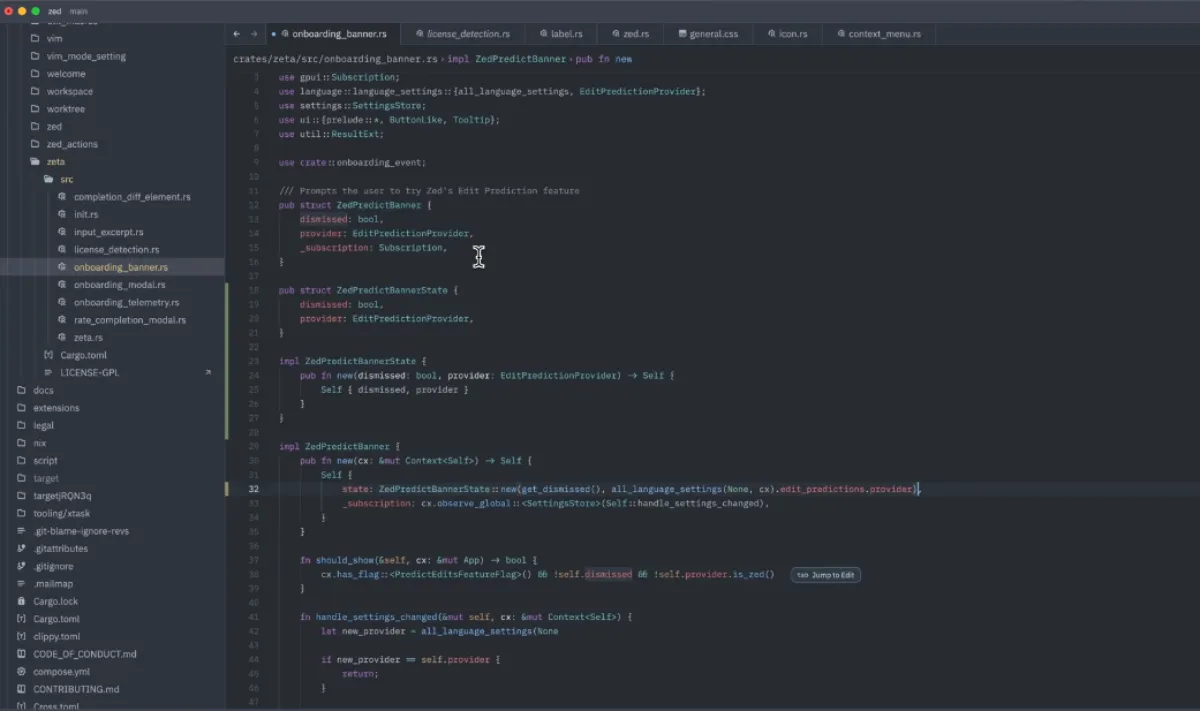Click the main branch label in title bar
Image resolution: width=1200 pixels, height=711 pixels.
coord(79,11)
